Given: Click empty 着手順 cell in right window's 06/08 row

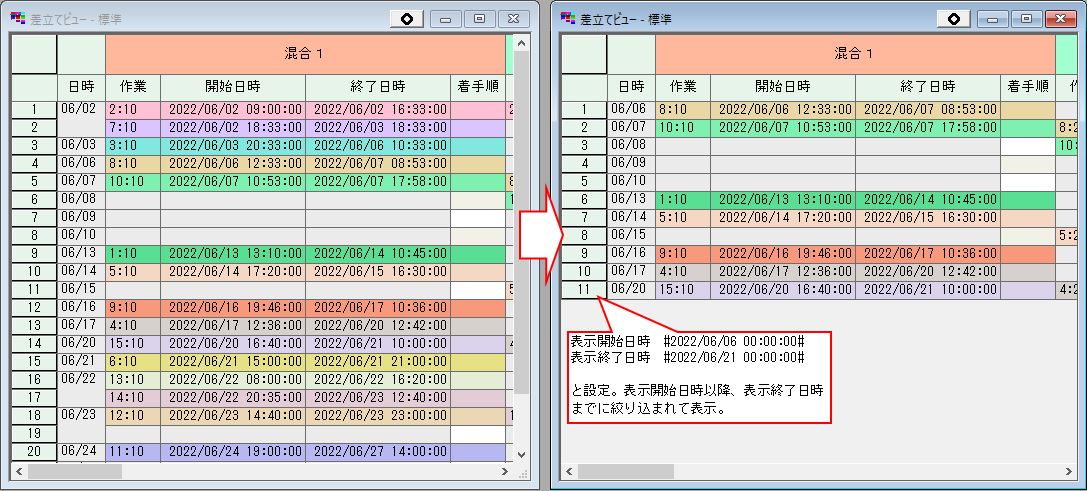Looking at the screenshot, I should [1028, 146].
